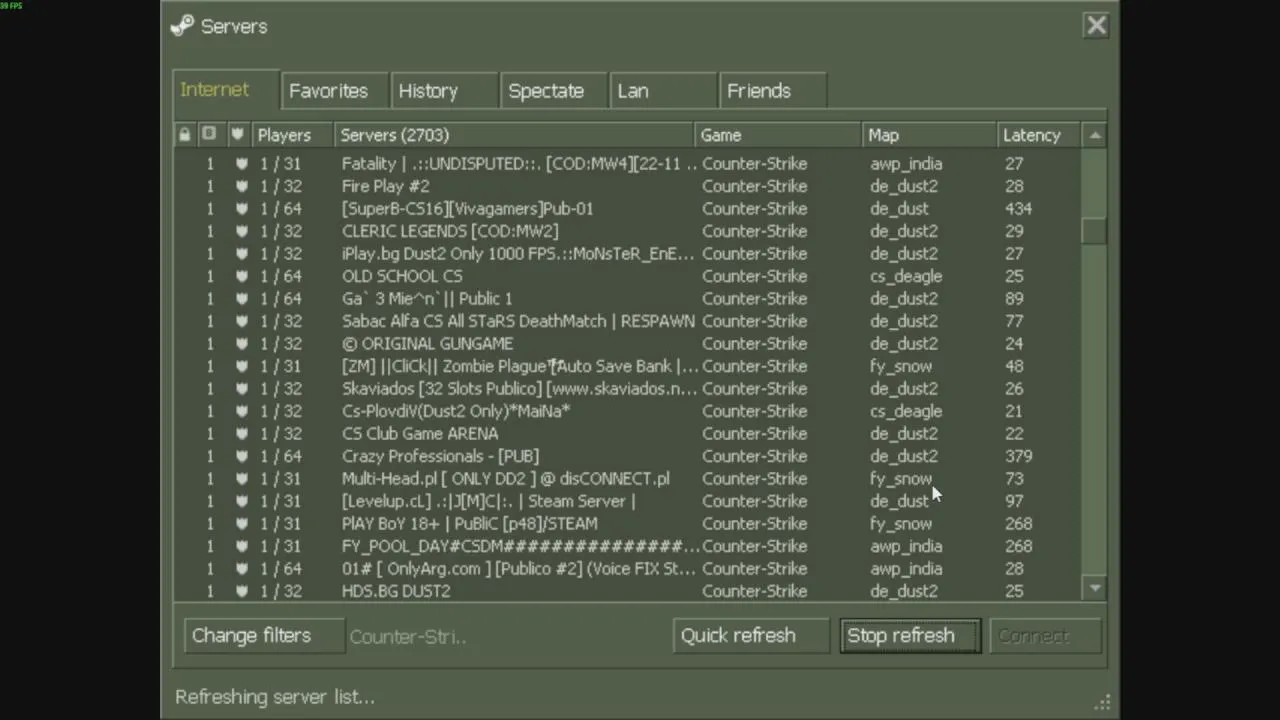This screenshot has width=1280, height=720.
Task: Click the Quick refresh button
Action: pyautogui.click(x=751, y=636)
